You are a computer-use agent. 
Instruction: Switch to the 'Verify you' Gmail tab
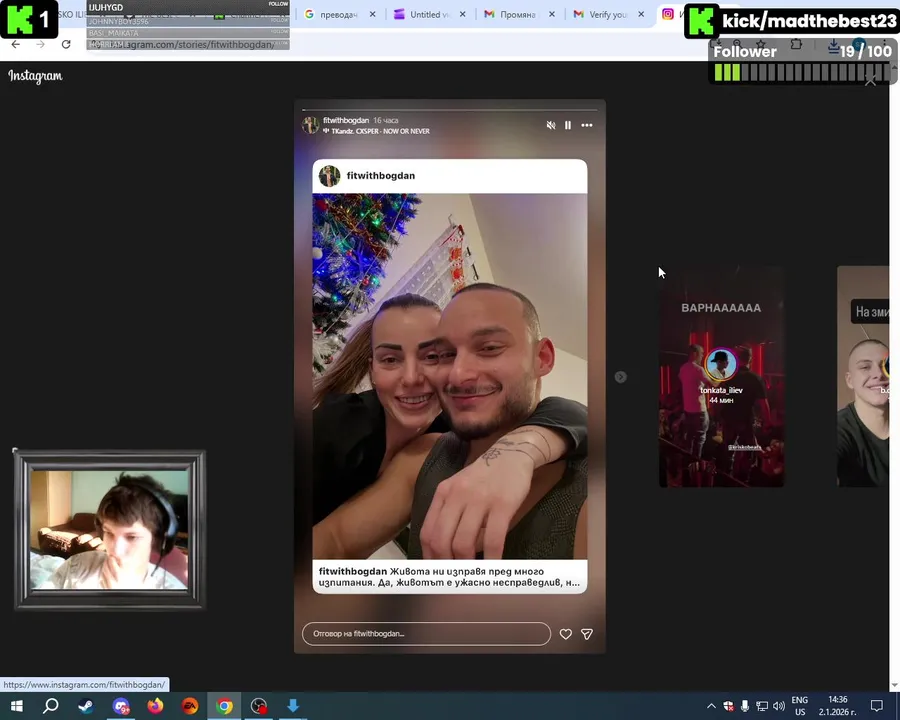607,14
